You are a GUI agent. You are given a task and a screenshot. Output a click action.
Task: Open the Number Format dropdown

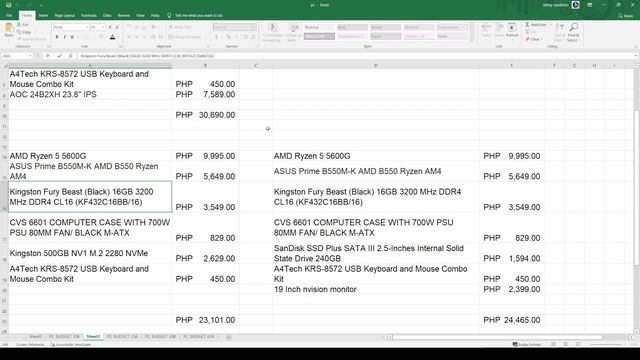tap(254, 27)
